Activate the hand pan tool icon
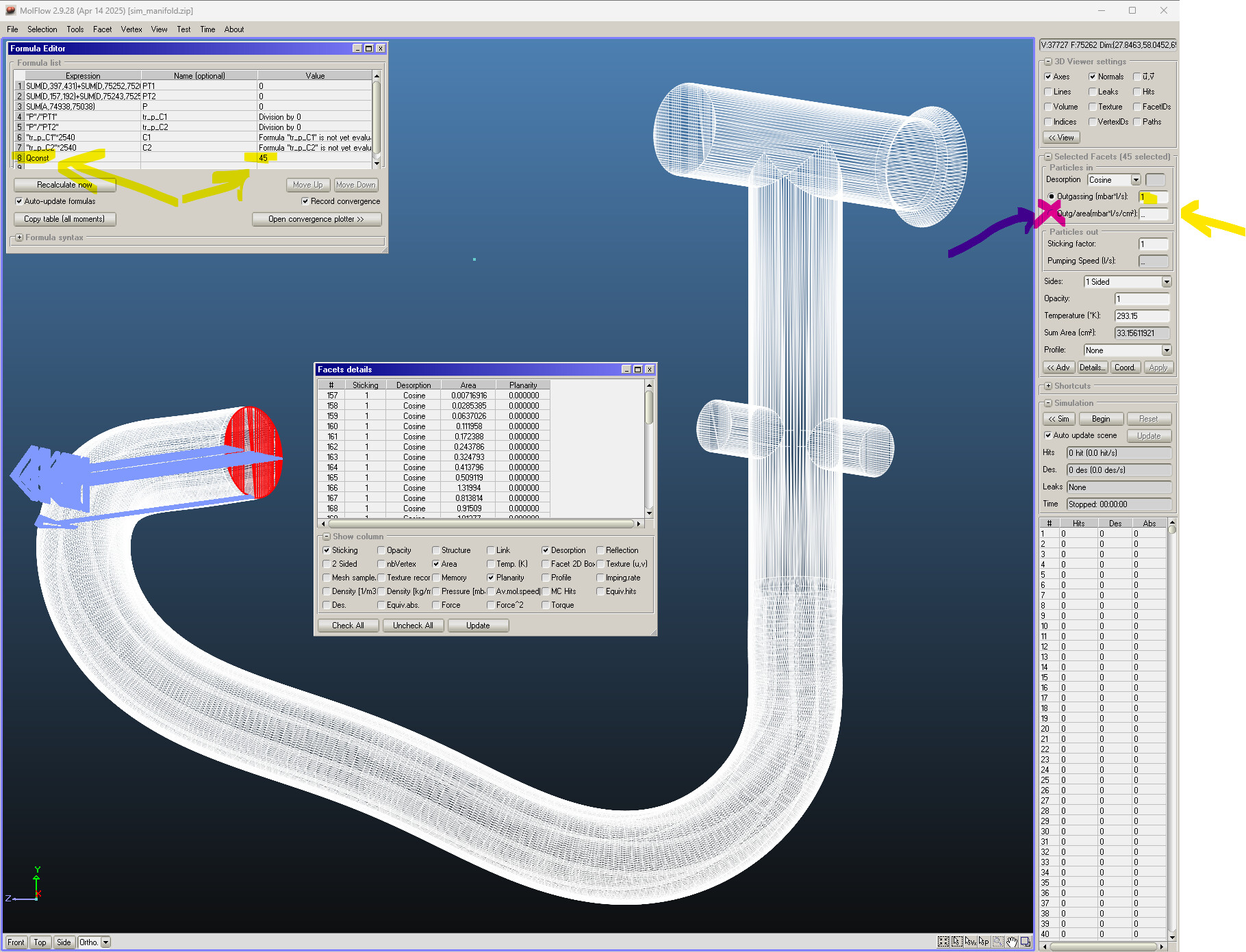1246x952 pixels. point(1012,942)
